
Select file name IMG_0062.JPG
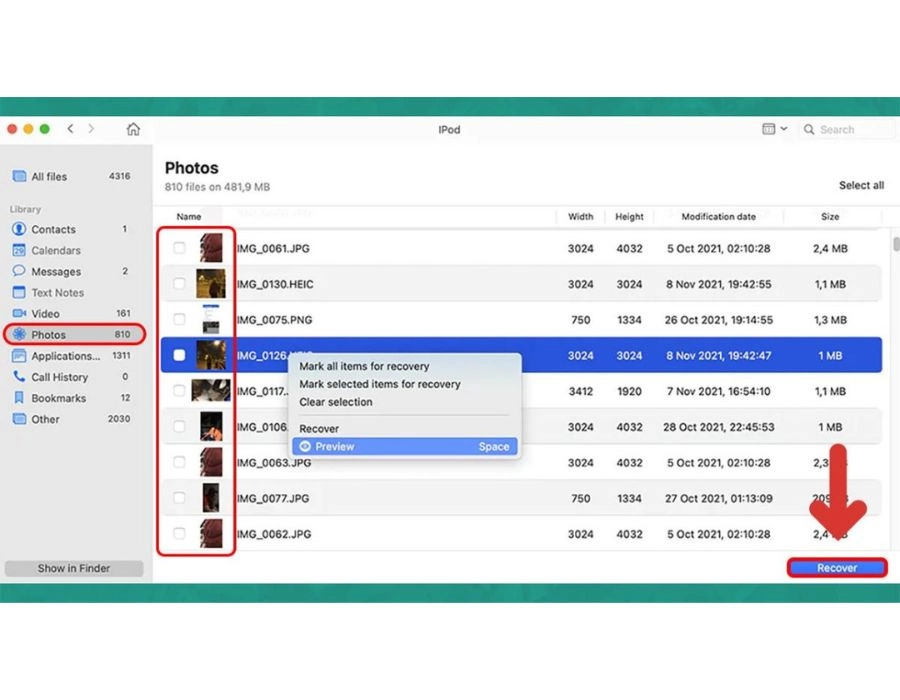[274, 534]
